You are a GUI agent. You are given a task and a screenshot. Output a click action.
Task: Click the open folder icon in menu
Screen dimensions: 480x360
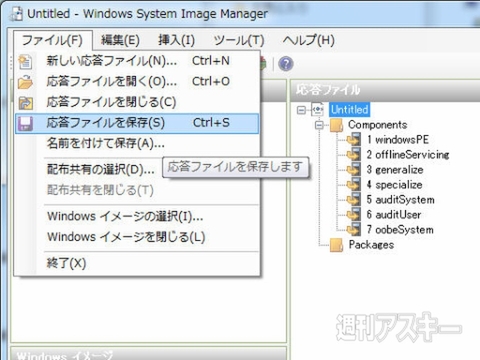pos(25,82)
